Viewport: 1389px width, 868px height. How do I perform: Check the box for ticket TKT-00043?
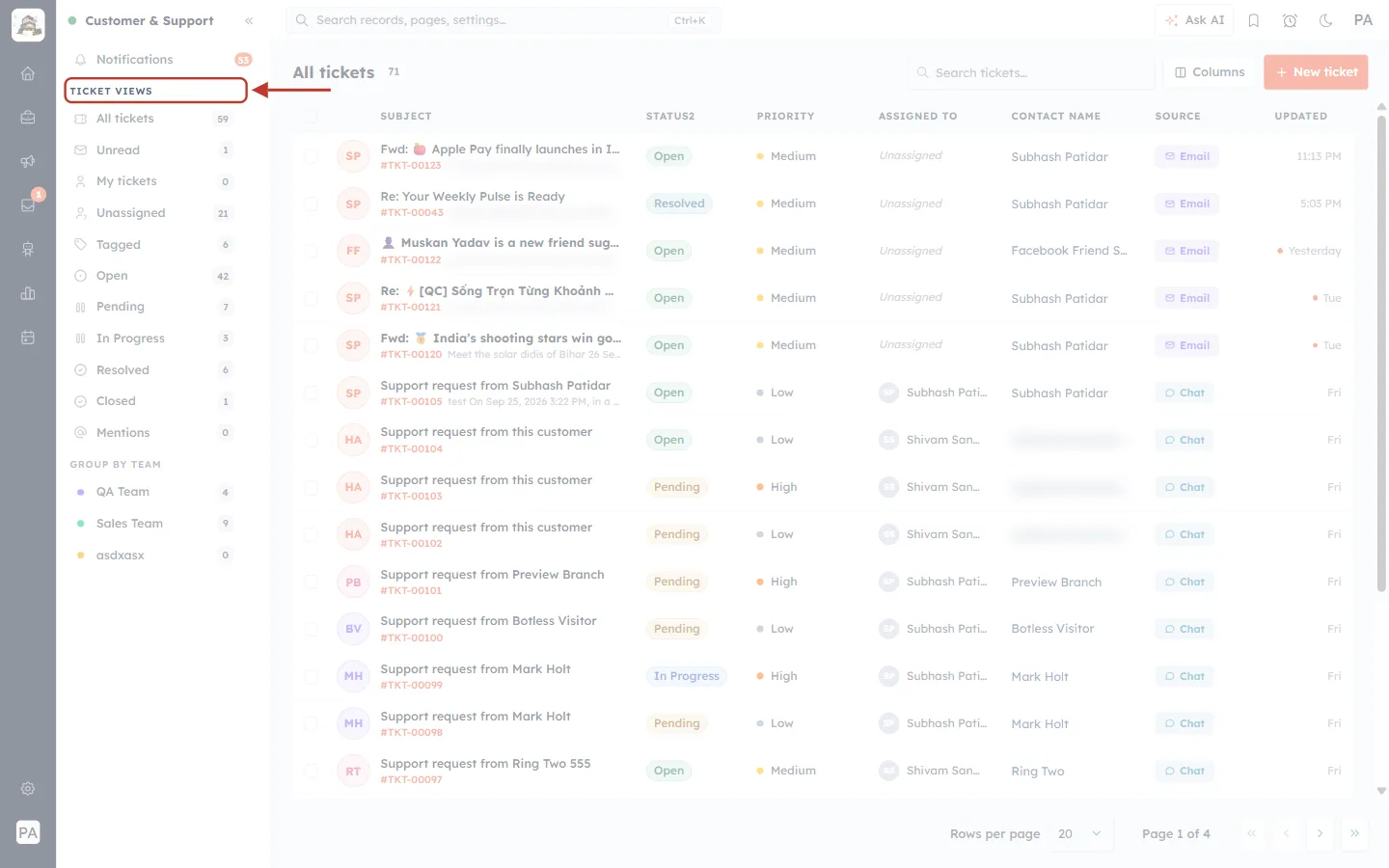coord(311,203)
